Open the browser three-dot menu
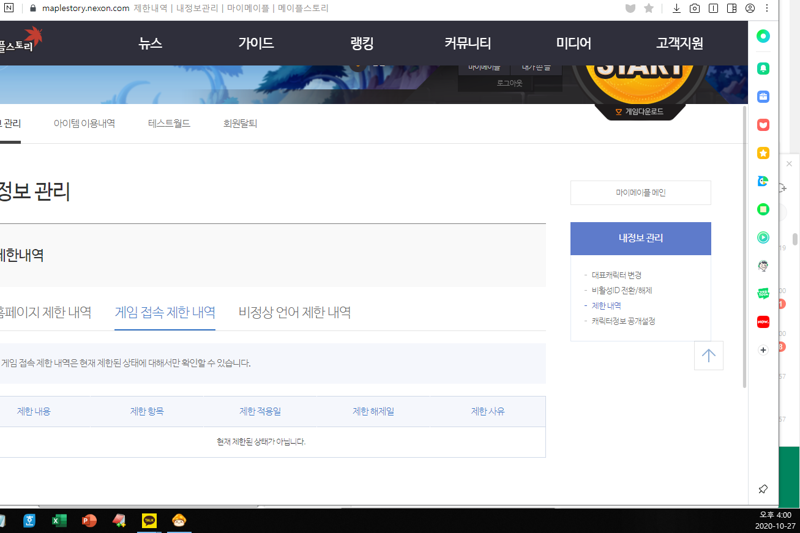The image size is (800, 533). [767, 8]
